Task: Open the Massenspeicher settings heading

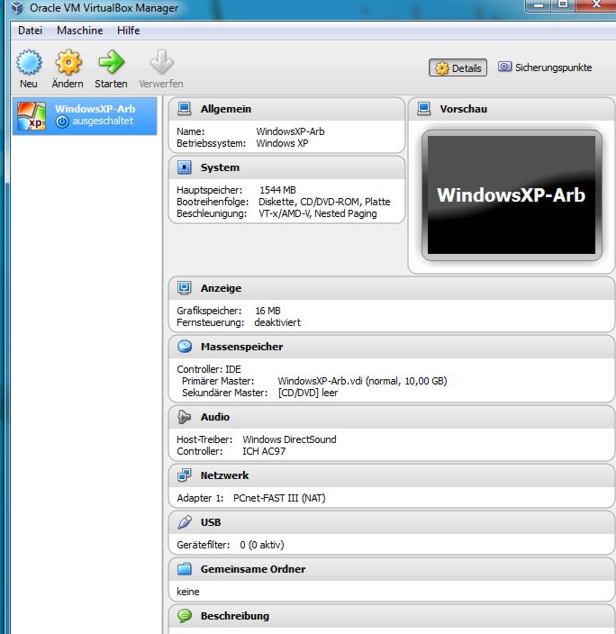Action: point(242,347)
